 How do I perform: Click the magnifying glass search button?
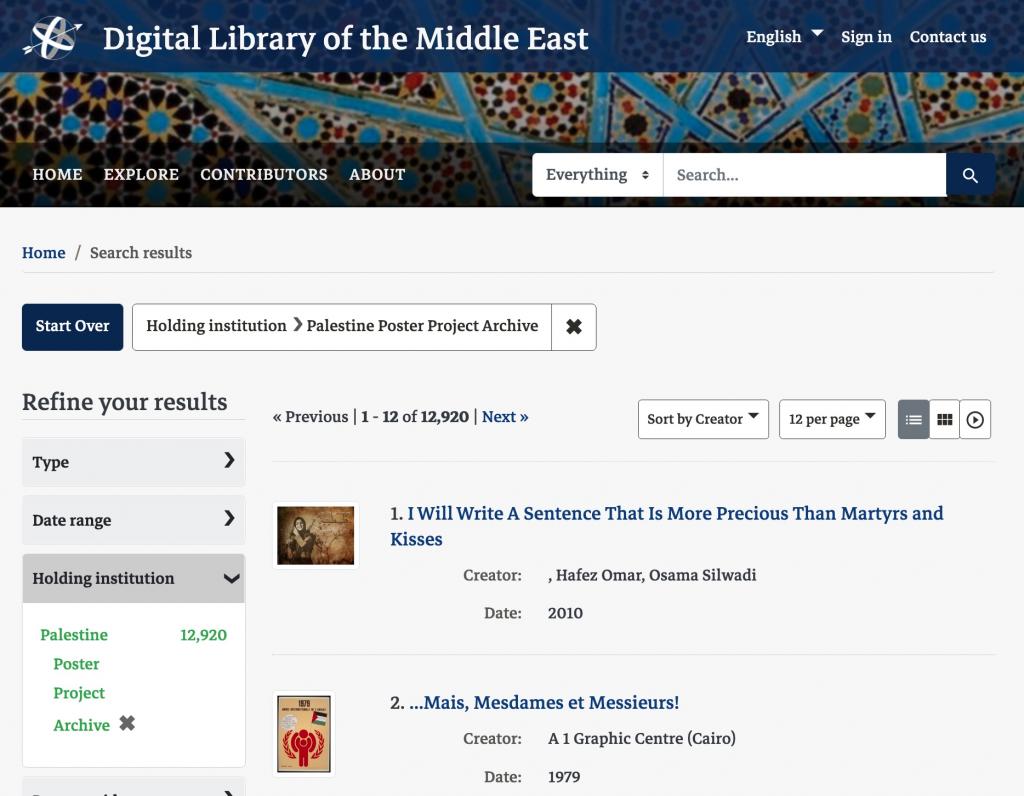coord(970,175)
